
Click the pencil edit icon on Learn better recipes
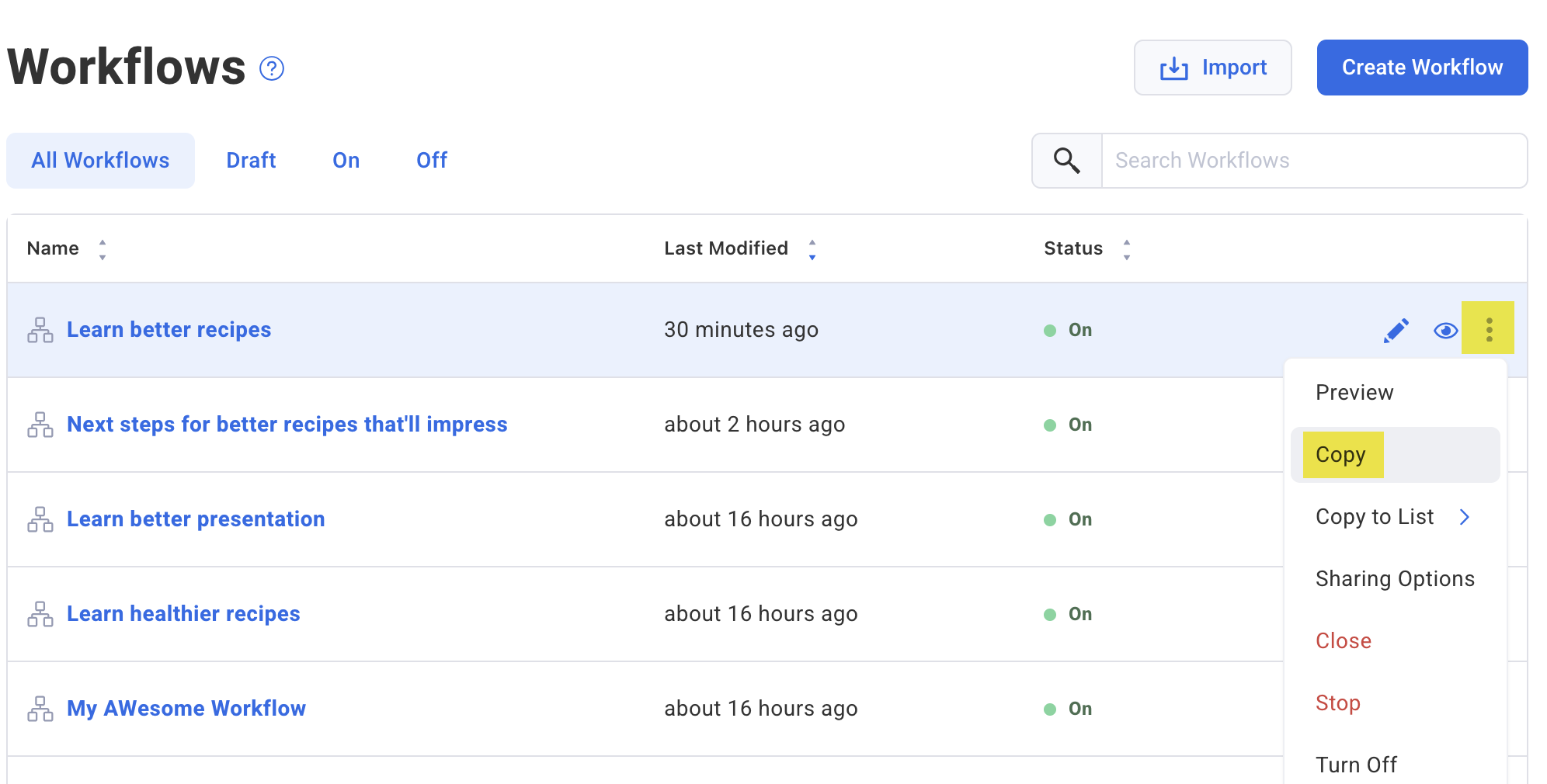coord(1396,330)
